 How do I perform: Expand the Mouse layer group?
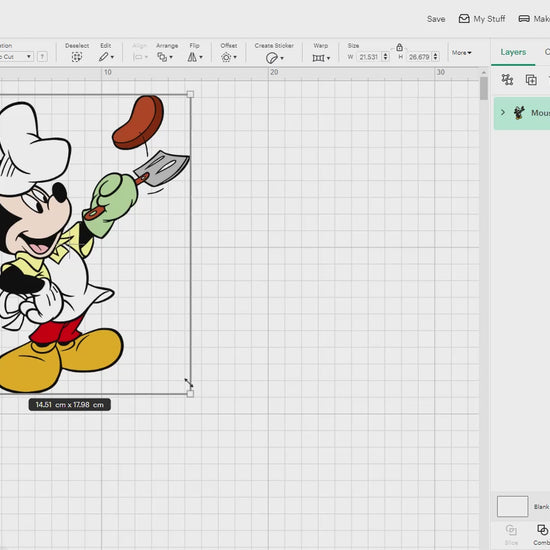[x=503, y=113]
